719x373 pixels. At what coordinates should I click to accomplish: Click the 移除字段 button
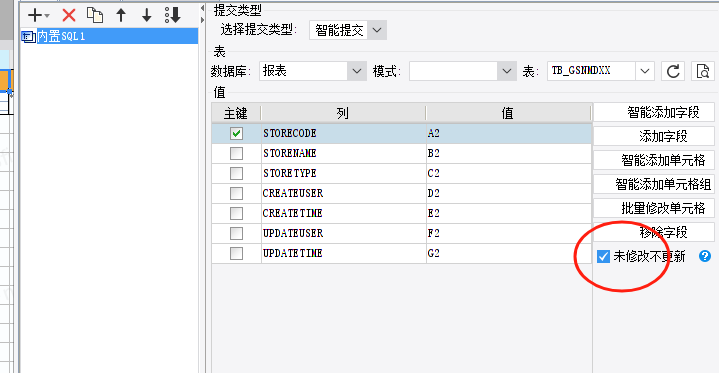point(654,232)
